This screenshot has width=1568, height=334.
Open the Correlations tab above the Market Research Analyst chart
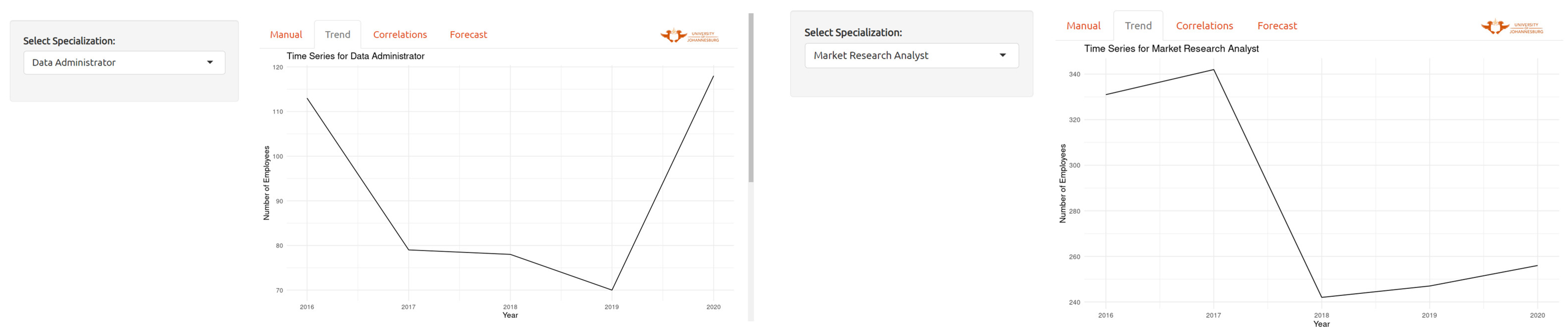1204,26
